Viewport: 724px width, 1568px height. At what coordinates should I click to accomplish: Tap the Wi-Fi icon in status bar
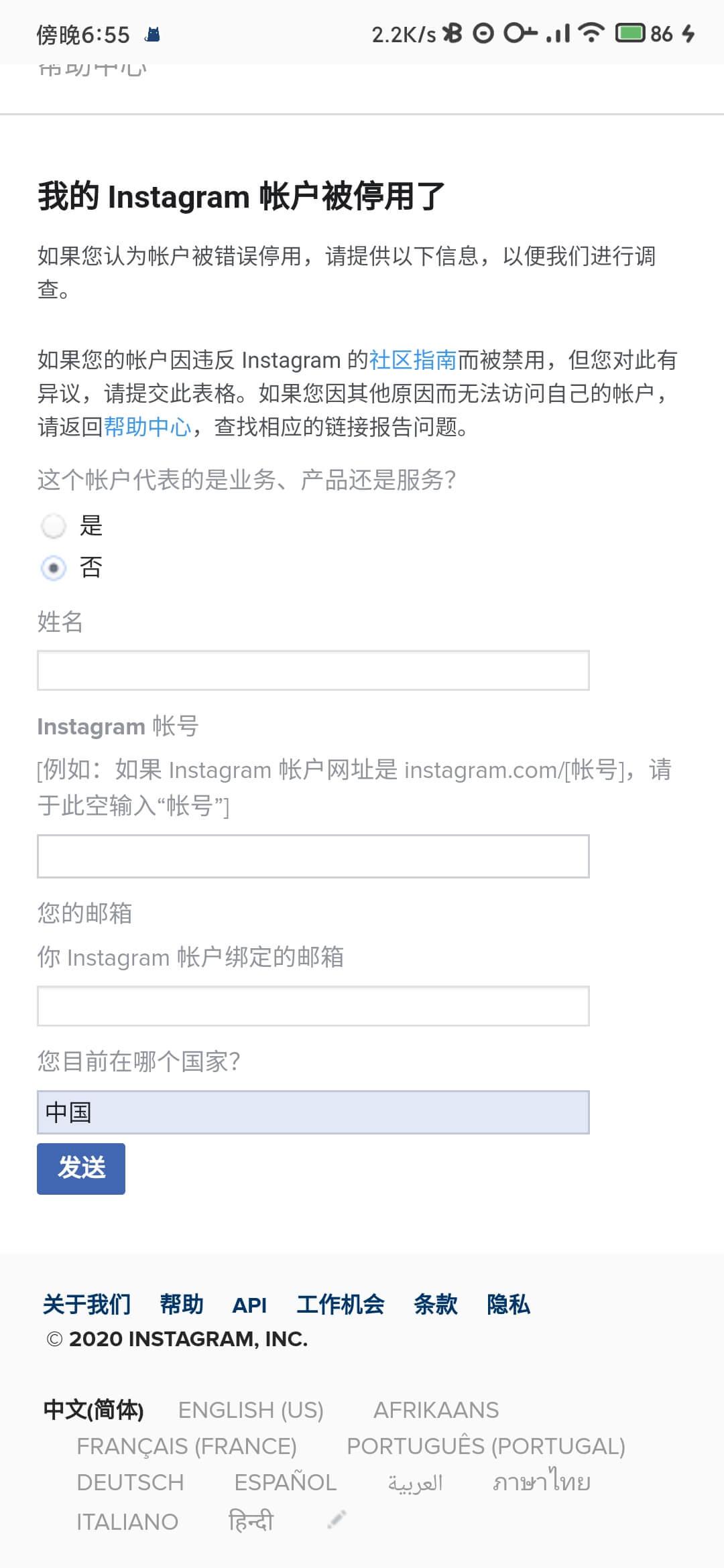point(591,32)
